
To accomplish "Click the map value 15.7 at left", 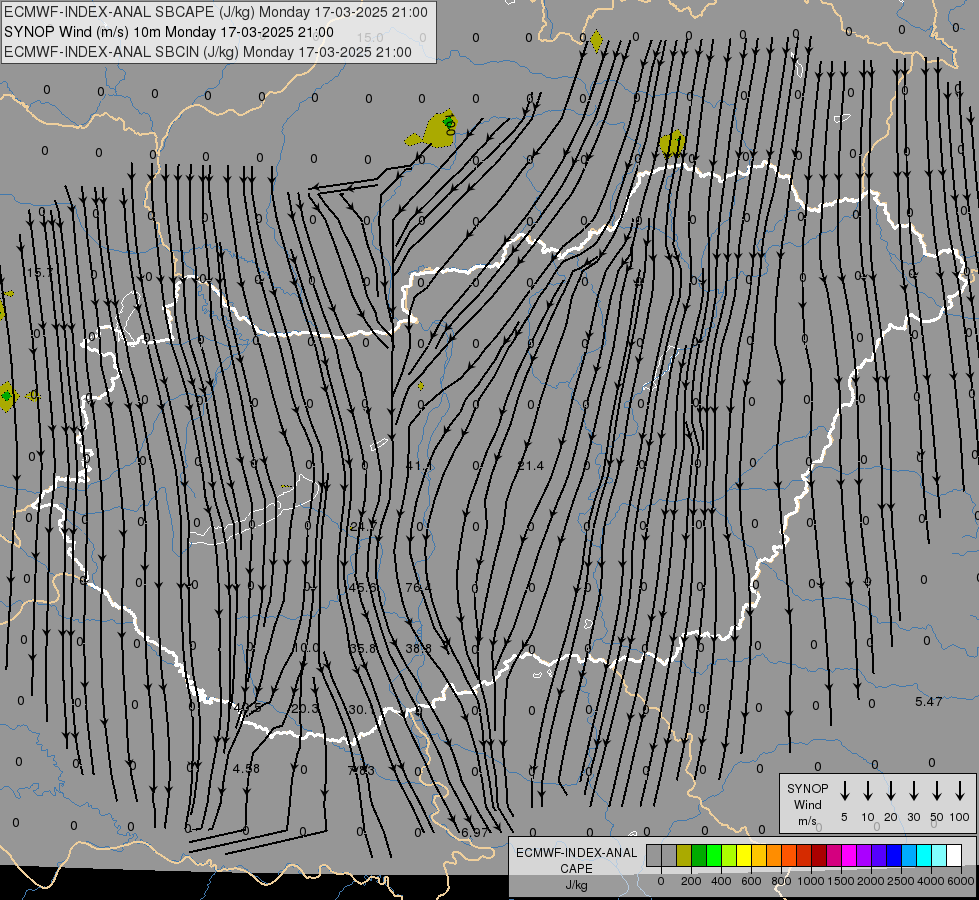I will pyautogui.click(x=41, y=272).
